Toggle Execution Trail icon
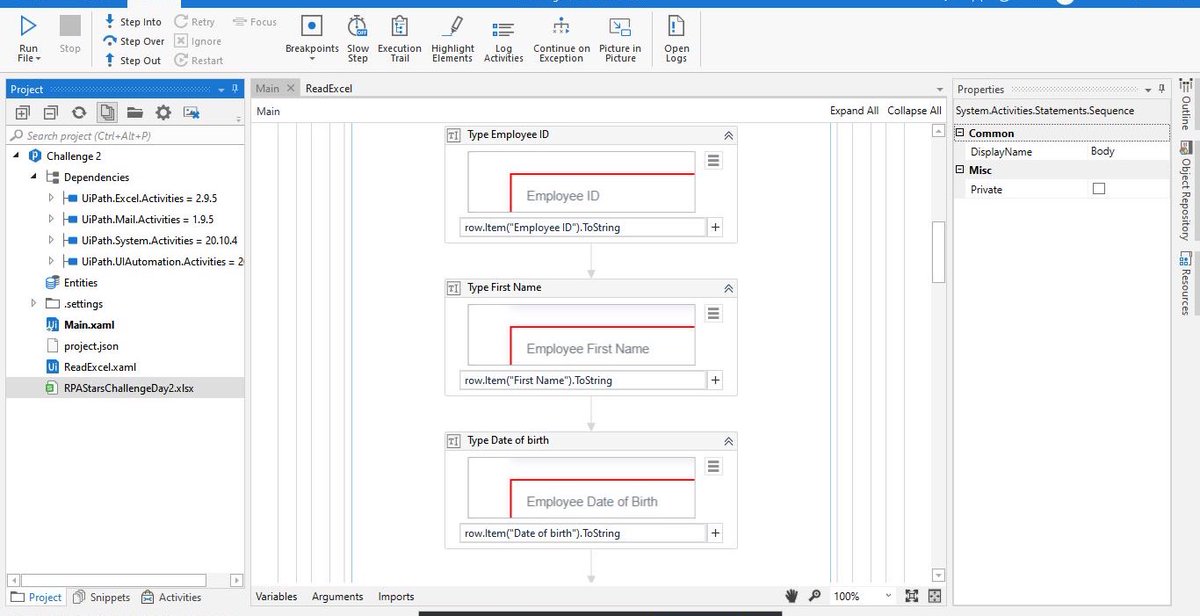This screenshot has height=616, width=1200. (x=399, y=26)
